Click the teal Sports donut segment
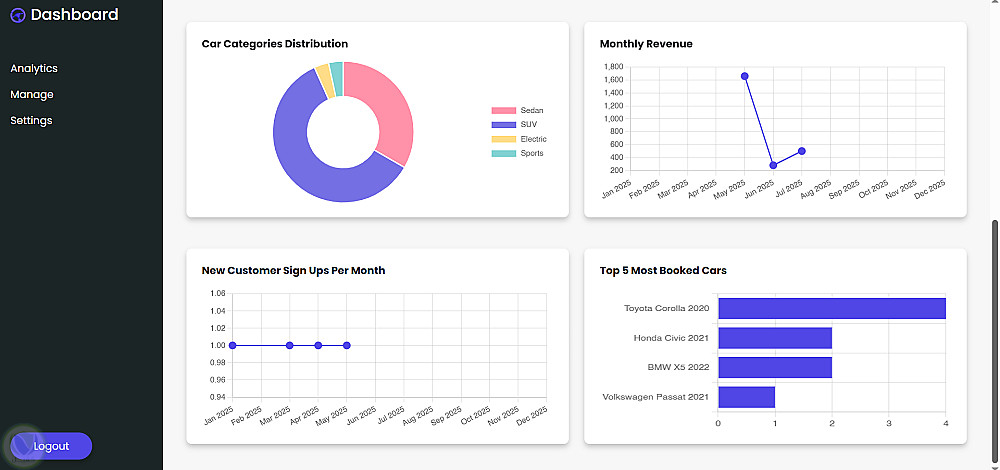 337,78
